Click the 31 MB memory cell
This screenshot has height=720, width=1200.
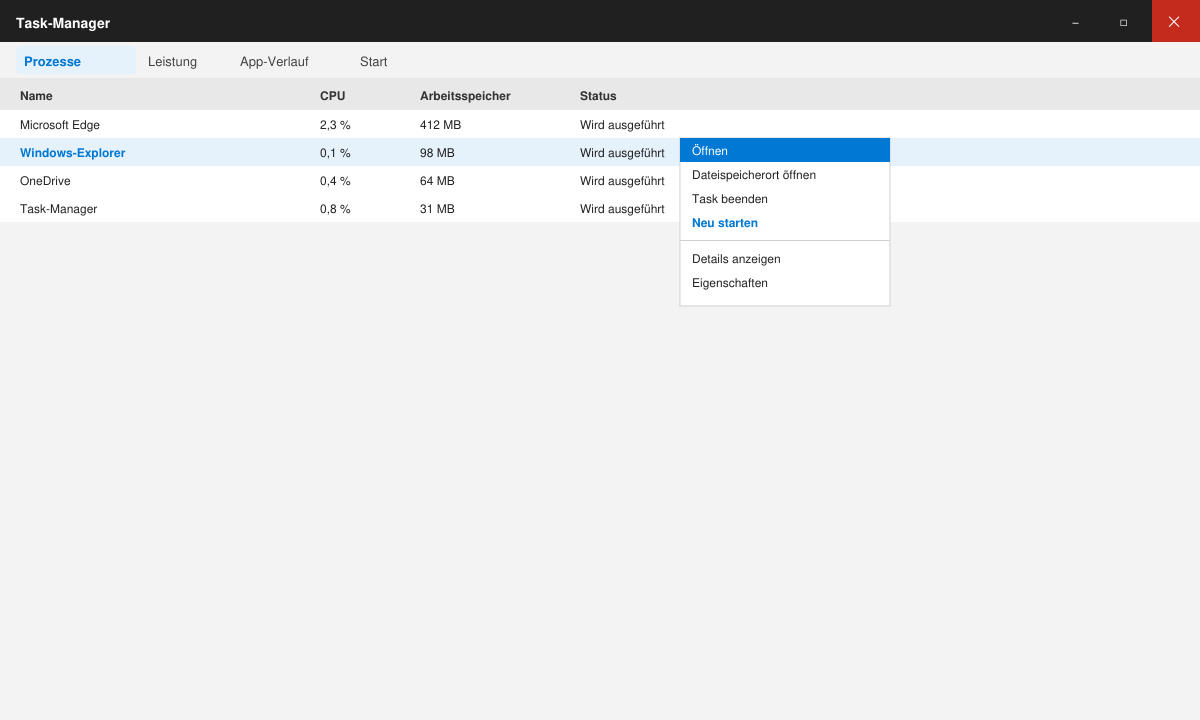click(x=437, y=209)
